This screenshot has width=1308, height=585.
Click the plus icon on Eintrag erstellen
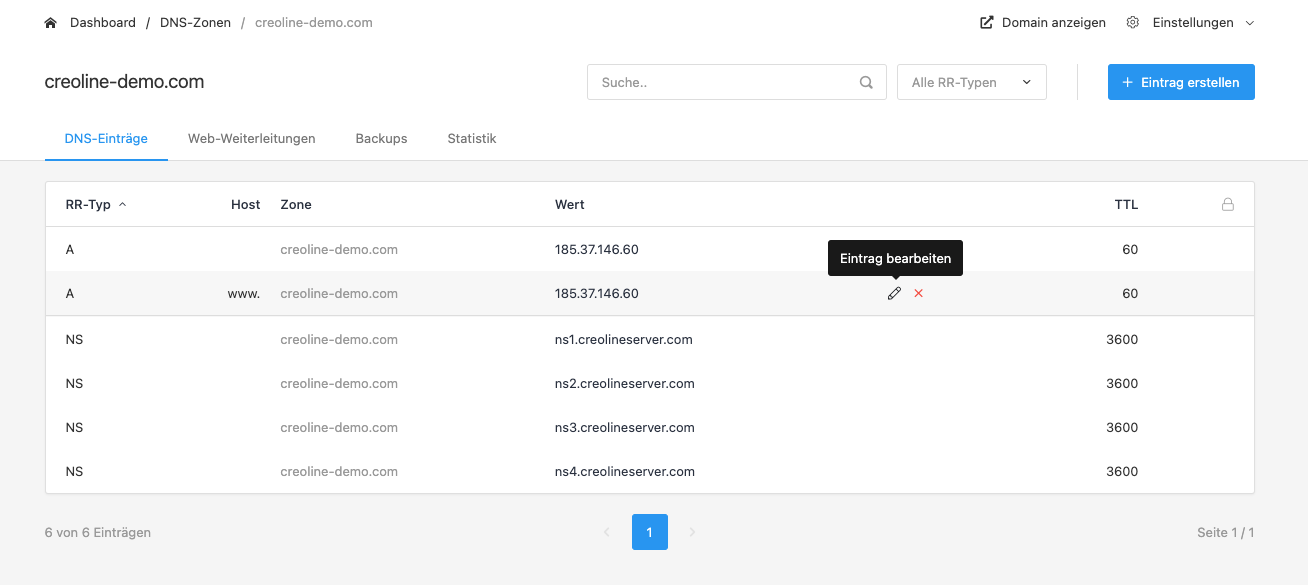[x=1128, y=82]
